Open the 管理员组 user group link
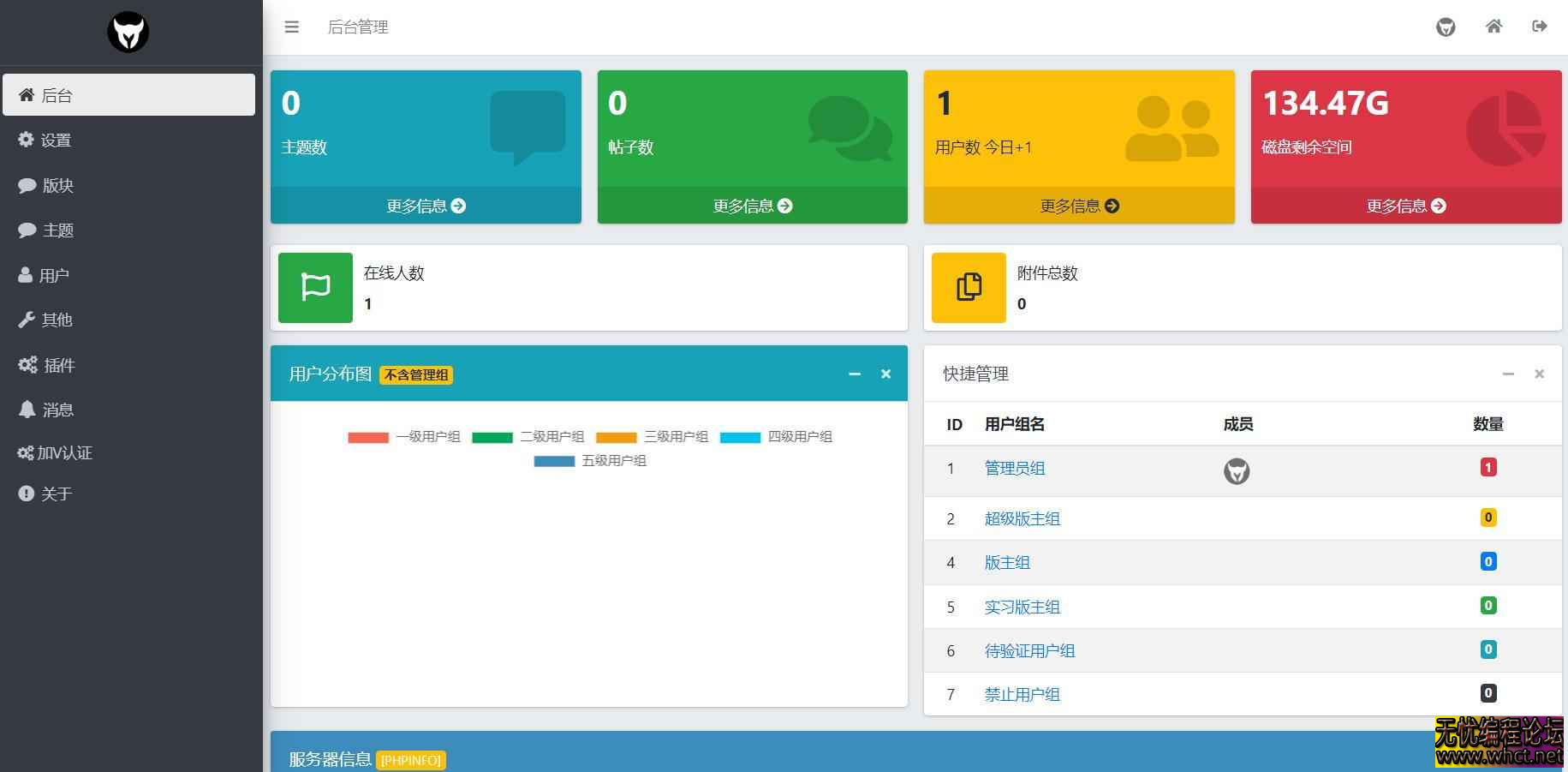The height and width of the screenshot is (772, 1568). click(x=1014, y=468)
